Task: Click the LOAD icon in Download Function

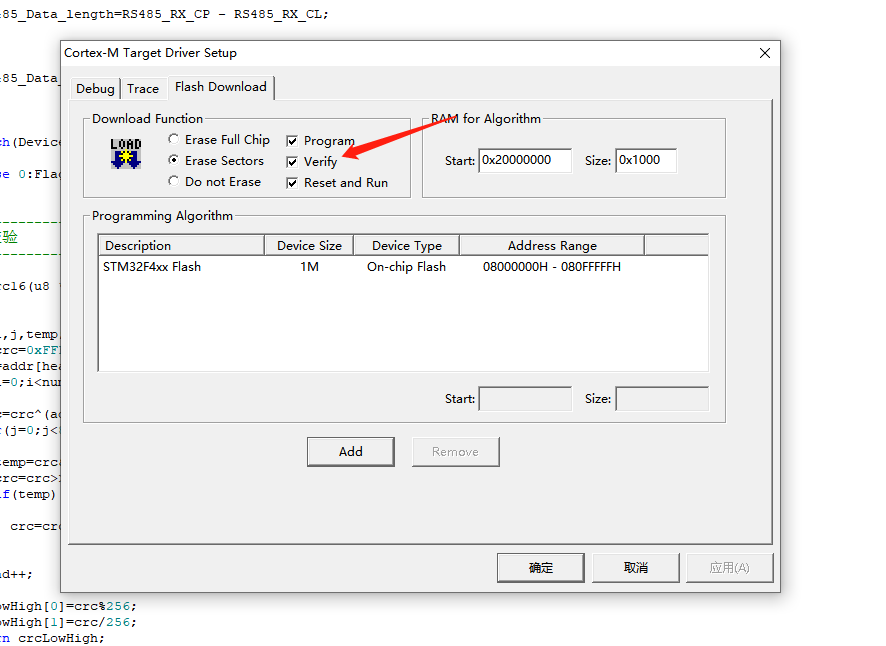Action: click(125, 154)
